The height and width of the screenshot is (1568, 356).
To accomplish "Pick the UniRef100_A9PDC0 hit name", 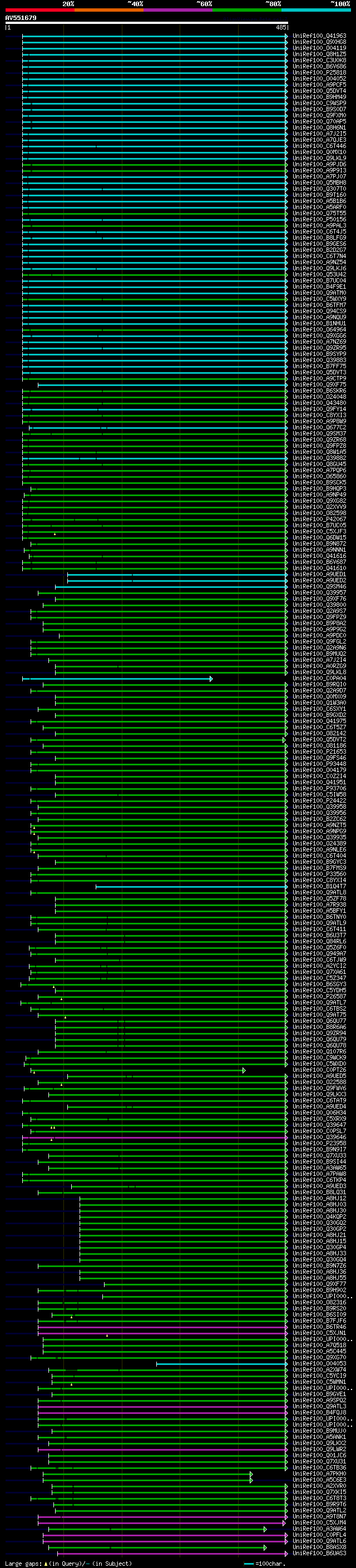I will point(319,635).
